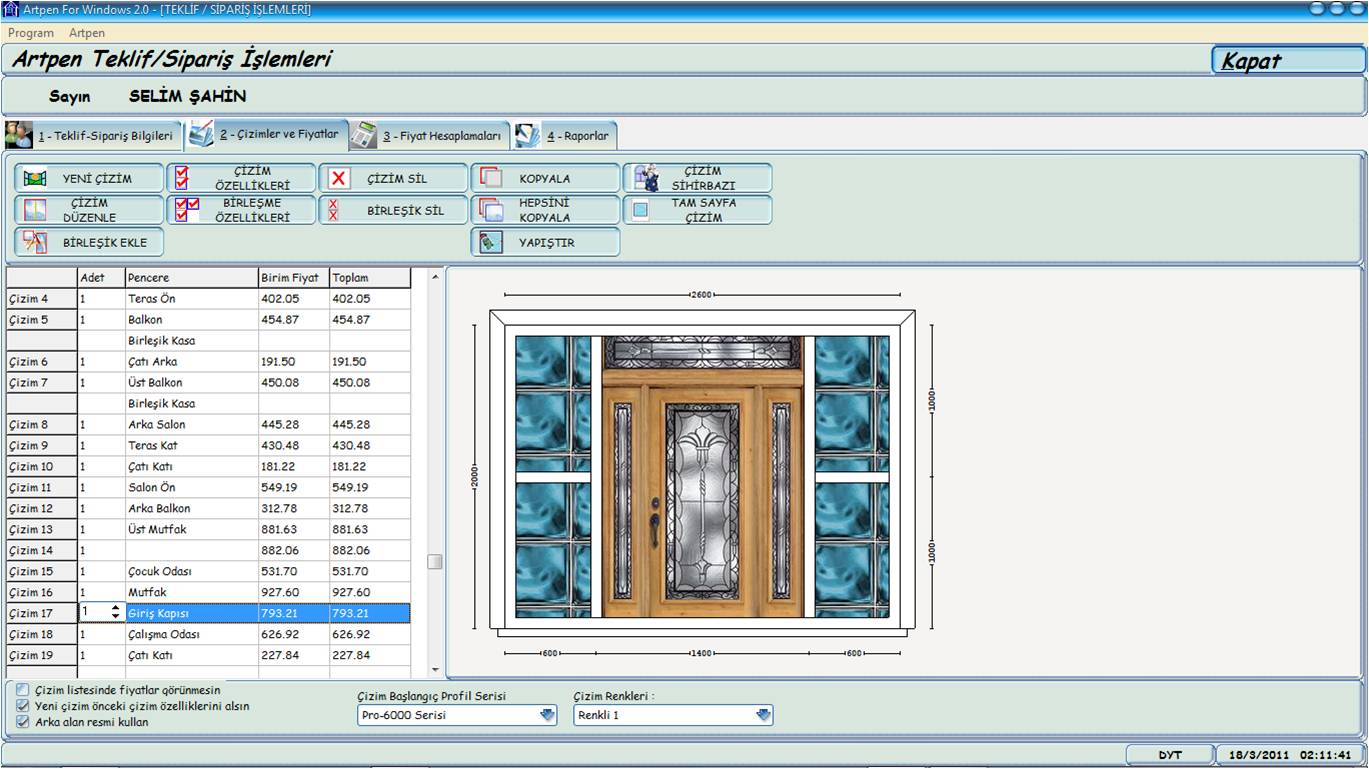Select the Çizim Düzenle icon
Viewport: 1369px width, 769px height.
(36, 210)
